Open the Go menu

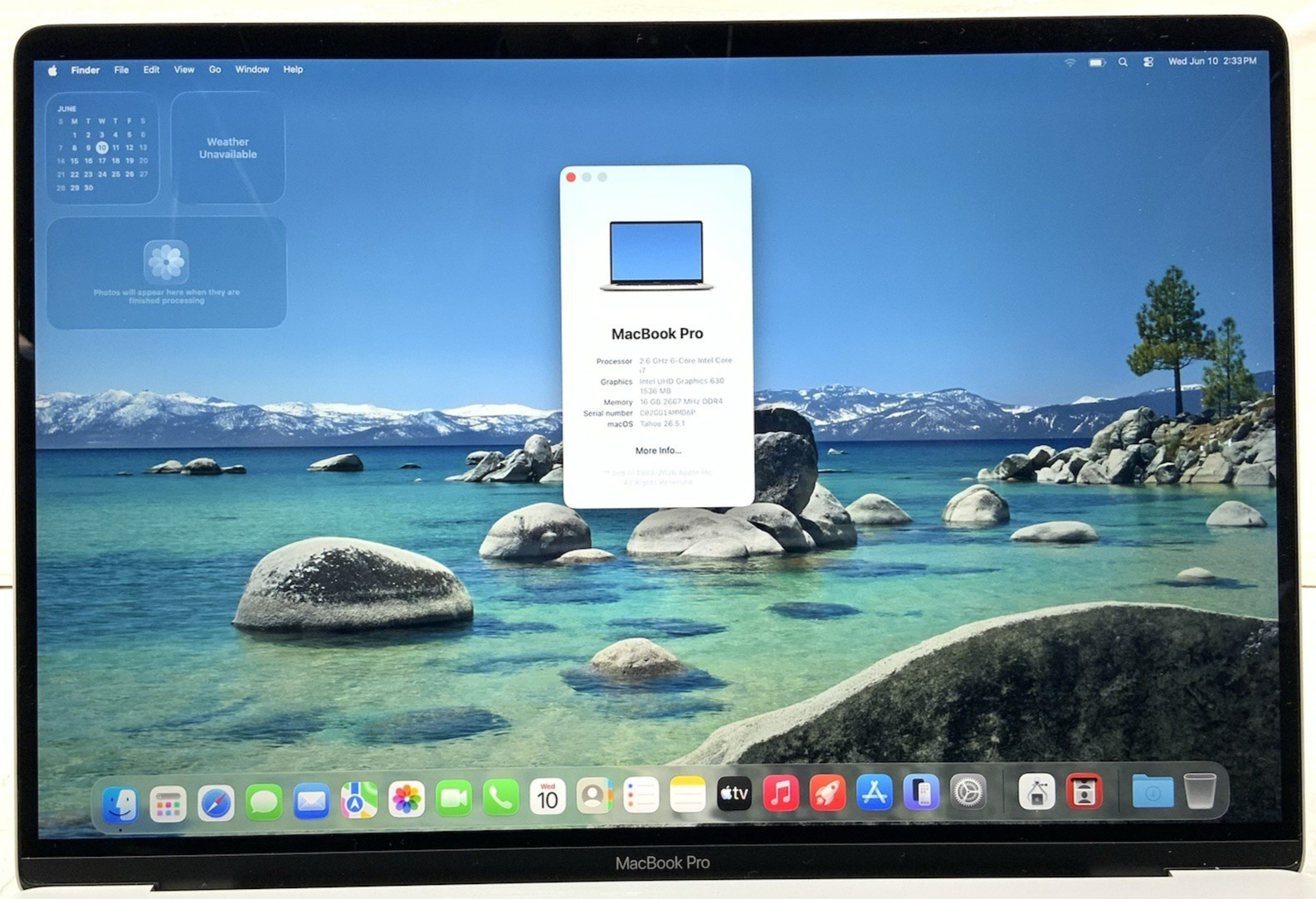click(215, 70)
